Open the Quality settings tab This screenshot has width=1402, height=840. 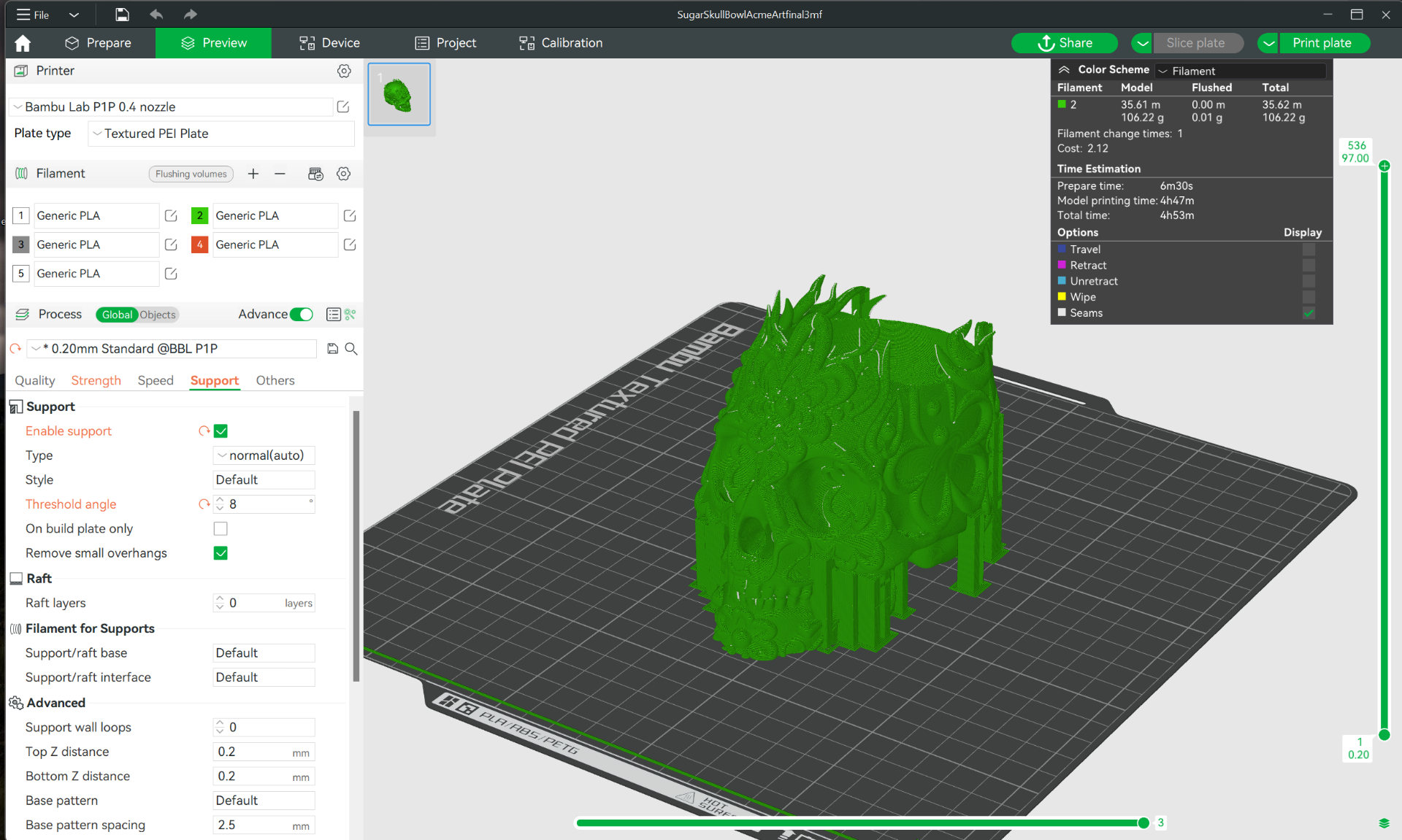click(35, 380)
